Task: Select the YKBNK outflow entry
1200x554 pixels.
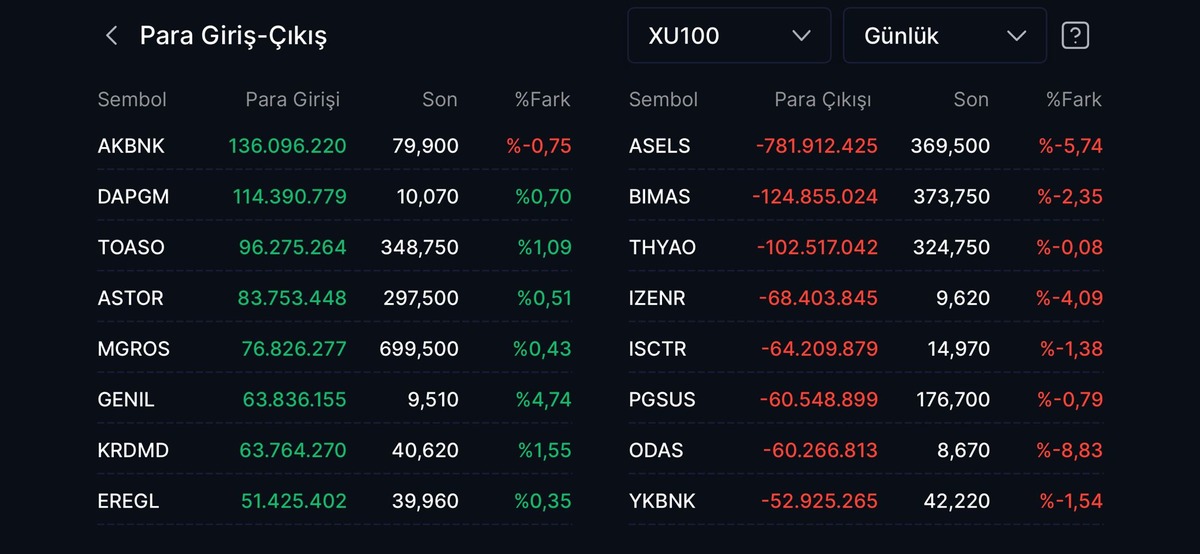Action: tap(866, 501)
